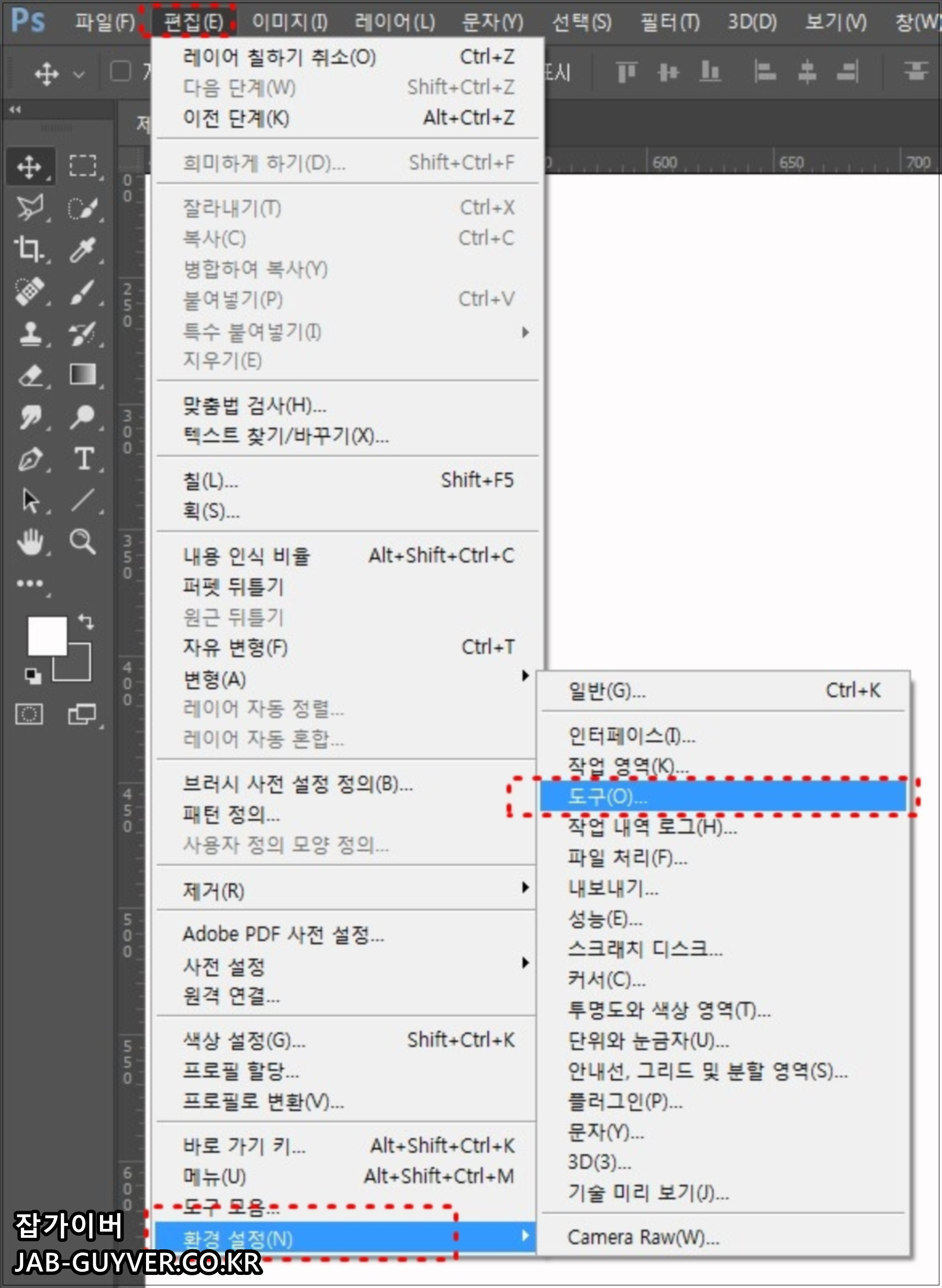This screenshot has width=942, height=1288.
Task: Select the Move tool in the toolbox
Action: coord(31,167)
